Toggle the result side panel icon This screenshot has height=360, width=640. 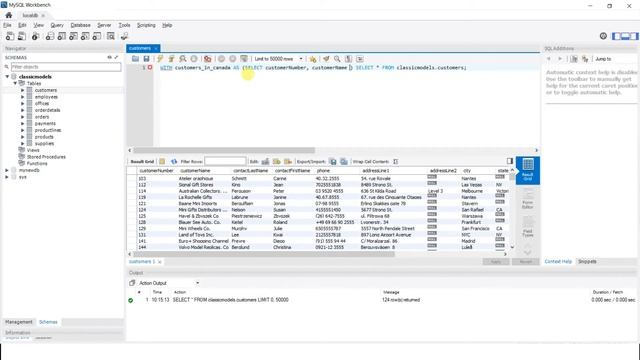510,161
